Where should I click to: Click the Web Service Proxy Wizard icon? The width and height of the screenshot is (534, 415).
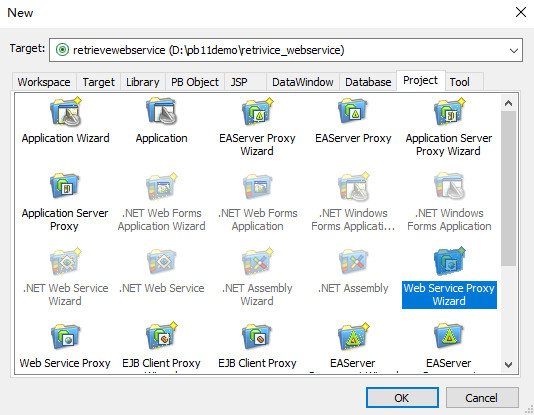(449, 261)
